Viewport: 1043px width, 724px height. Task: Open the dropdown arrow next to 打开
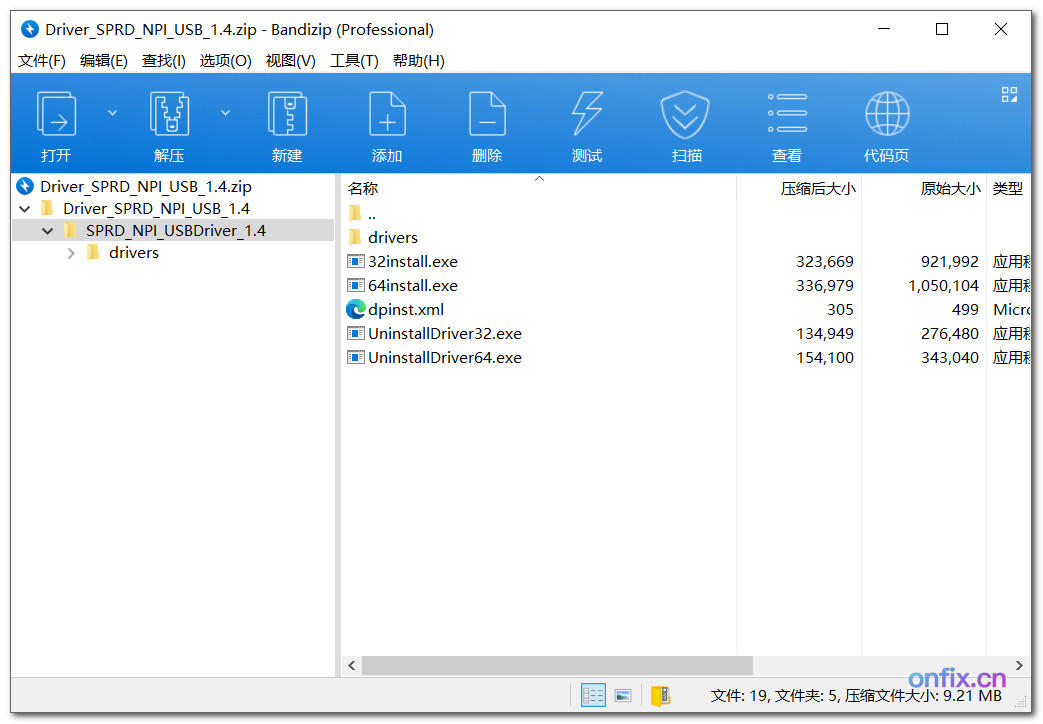coord(112,112)
